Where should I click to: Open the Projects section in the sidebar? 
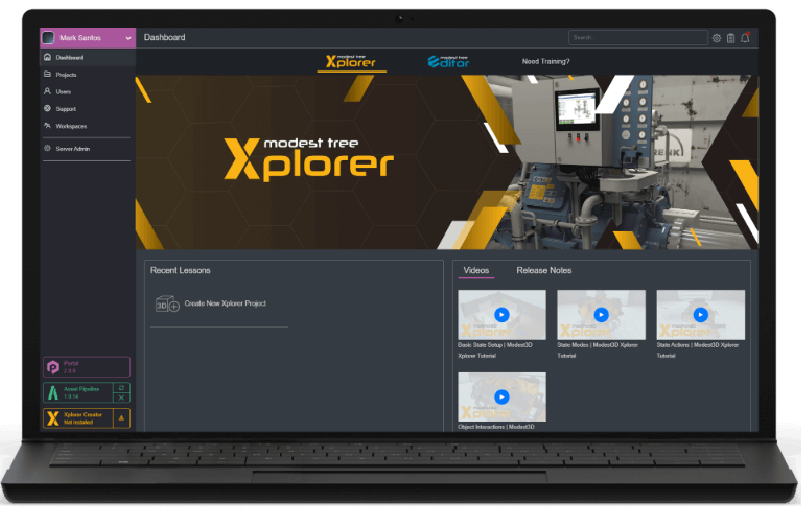88,75
